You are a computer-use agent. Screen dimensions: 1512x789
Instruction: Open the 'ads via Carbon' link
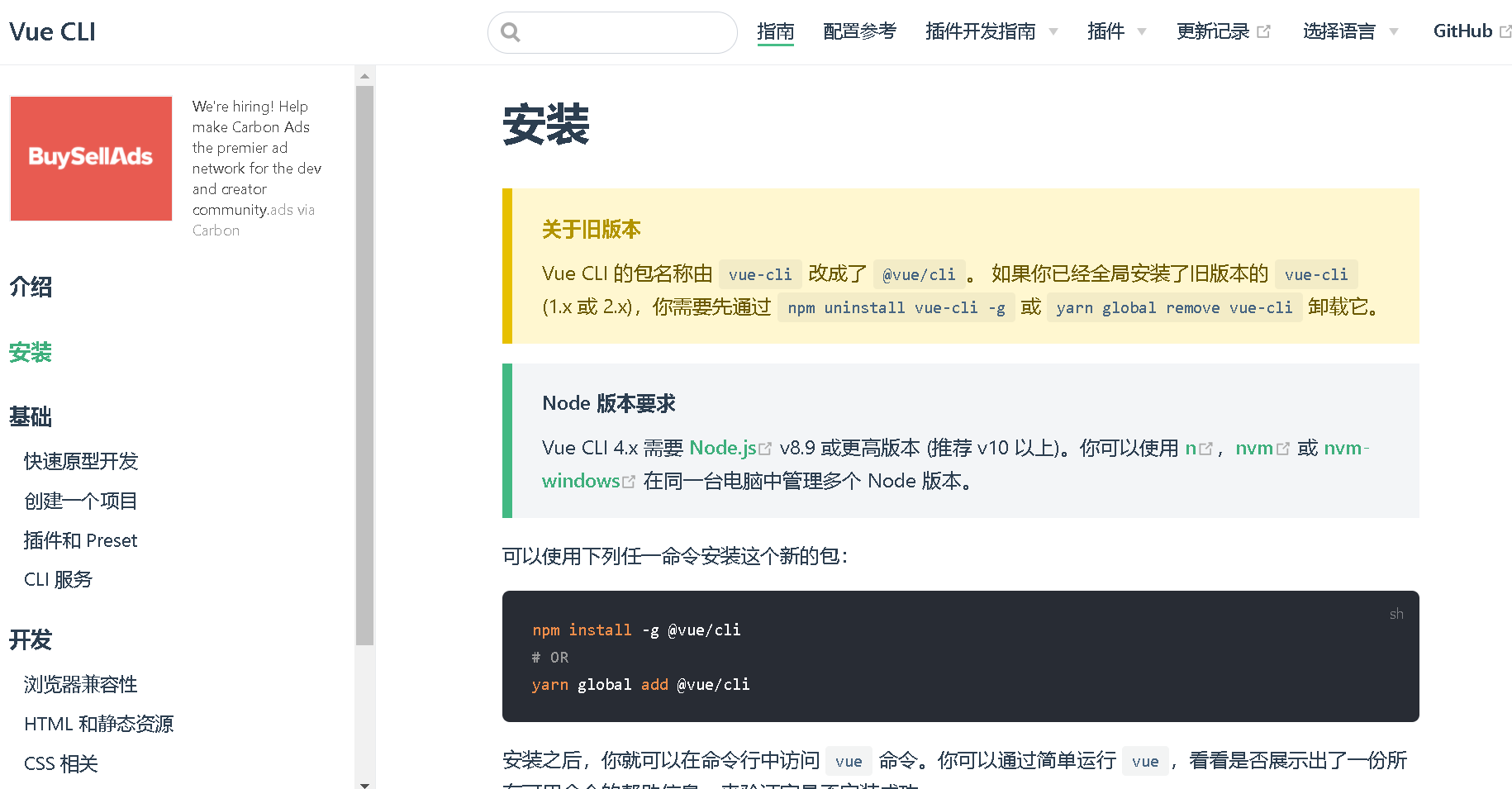click(x=254, y=220)
